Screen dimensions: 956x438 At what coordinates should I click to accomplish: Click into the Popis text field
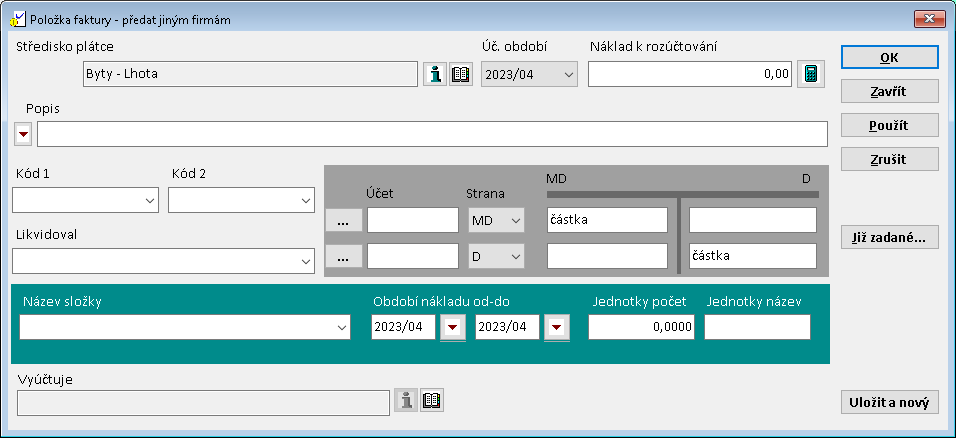432,134
